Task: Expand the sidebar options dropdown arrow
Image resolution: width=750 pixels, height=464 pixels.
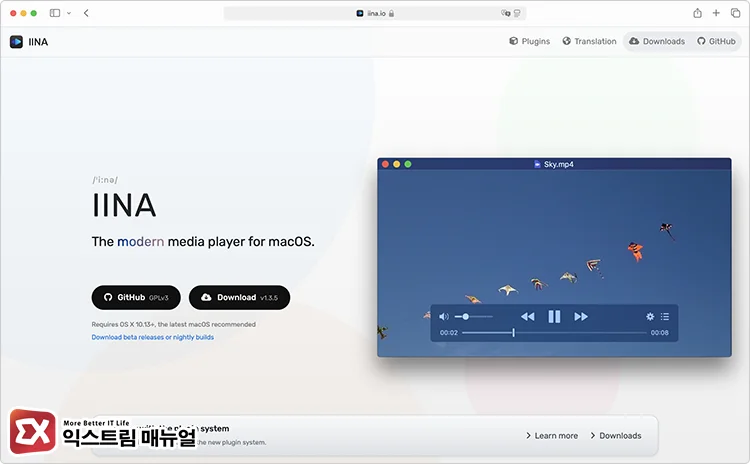Action: coord(69,13)
